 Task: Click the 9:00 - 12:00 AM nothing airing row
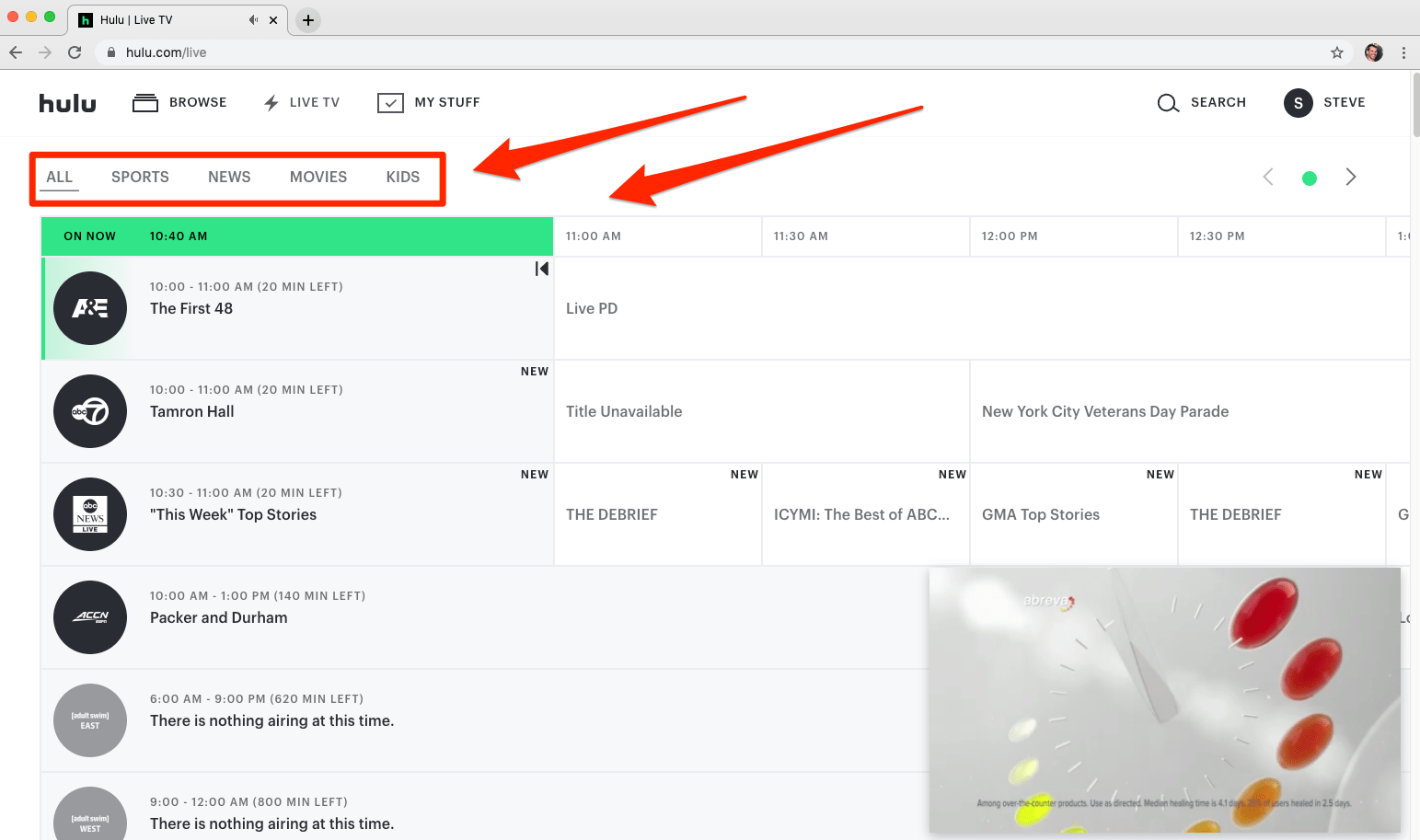tap(485, 807)
